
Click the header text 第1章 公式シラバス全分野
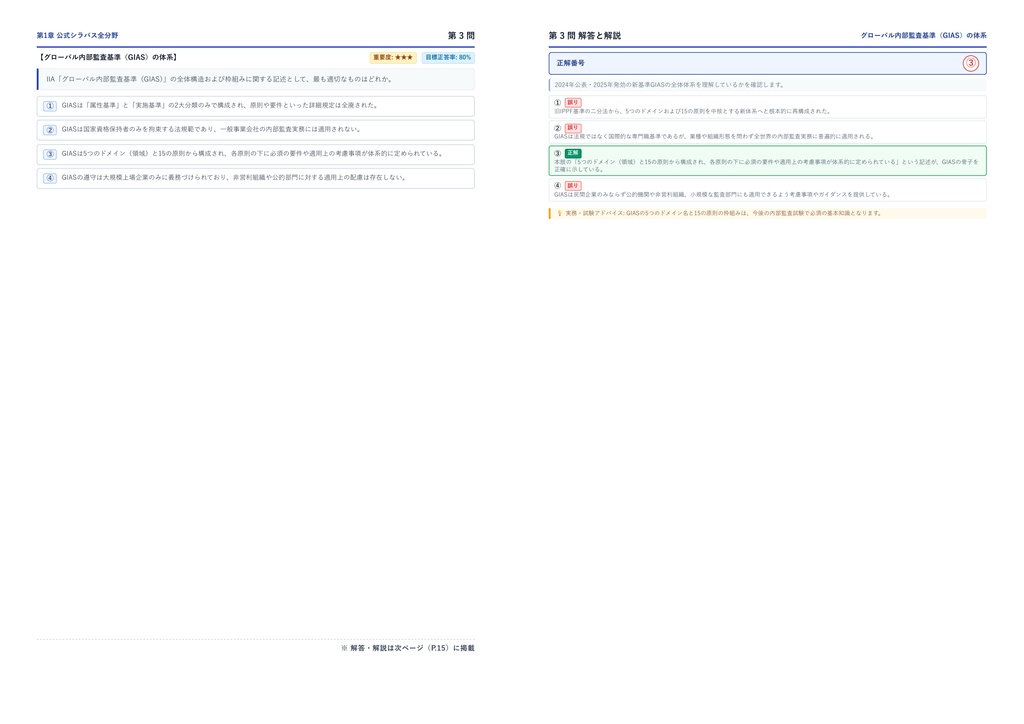[x=78, y=35]
